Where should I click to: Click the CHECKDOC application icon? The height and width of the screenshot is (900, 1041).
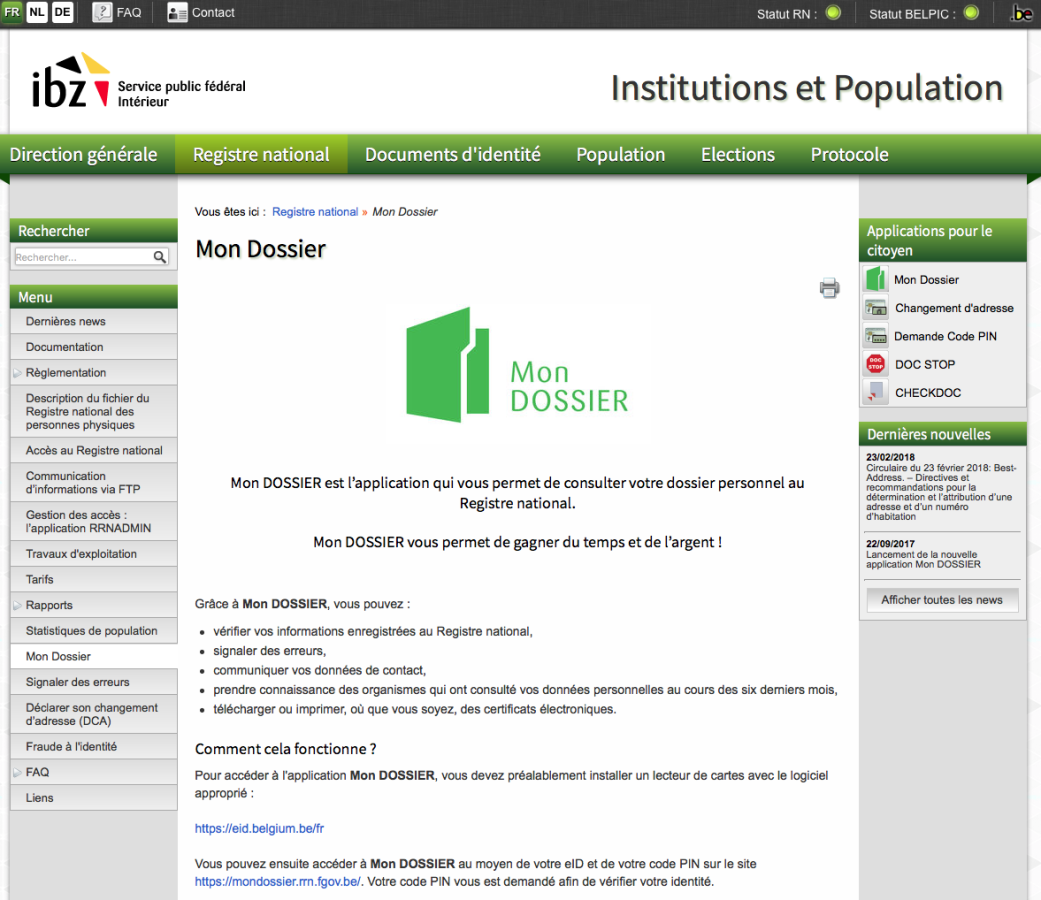pos(876,392)
